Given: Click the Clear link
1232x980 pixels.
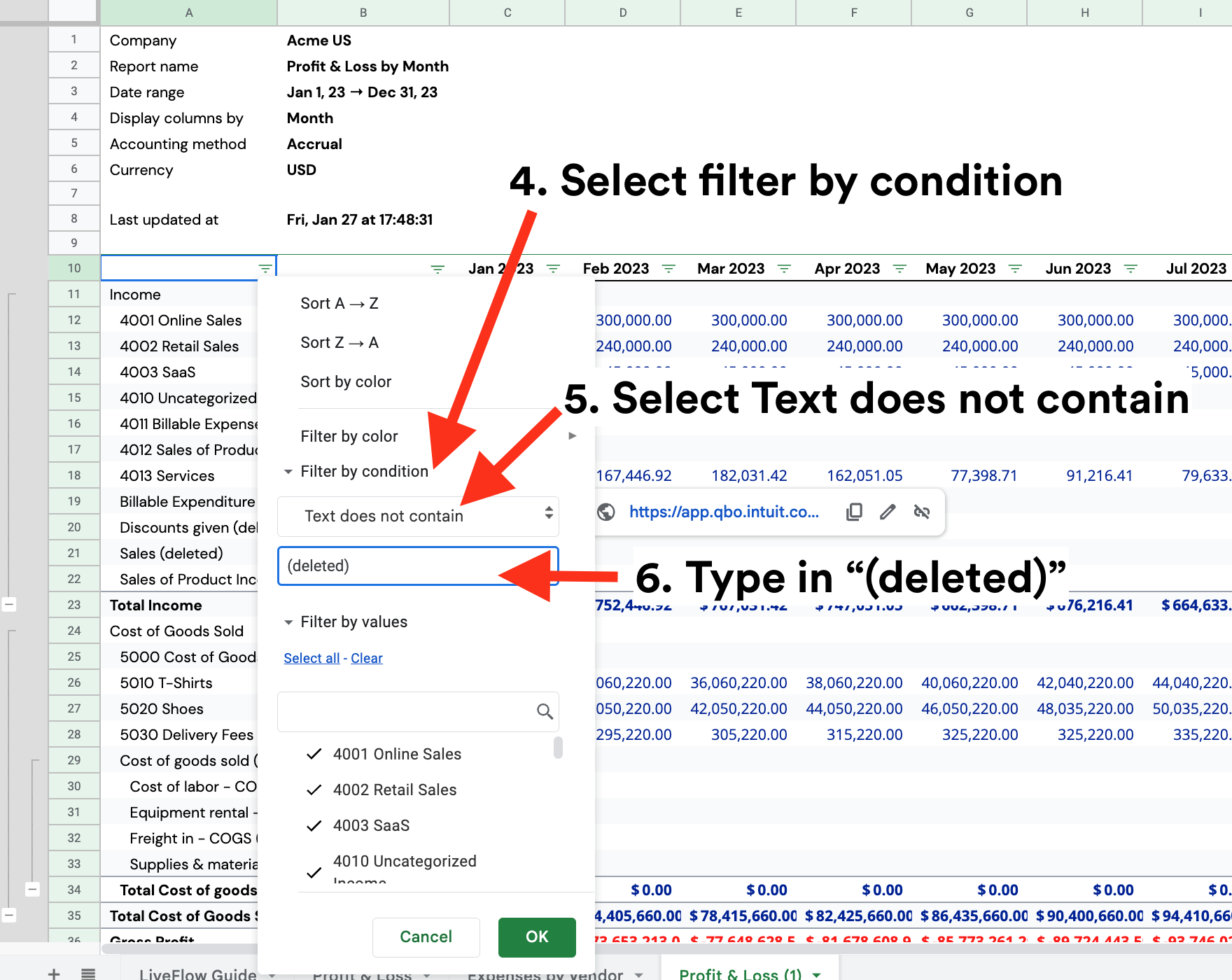Looking at the screenshot, I should [x=367, y=658].
